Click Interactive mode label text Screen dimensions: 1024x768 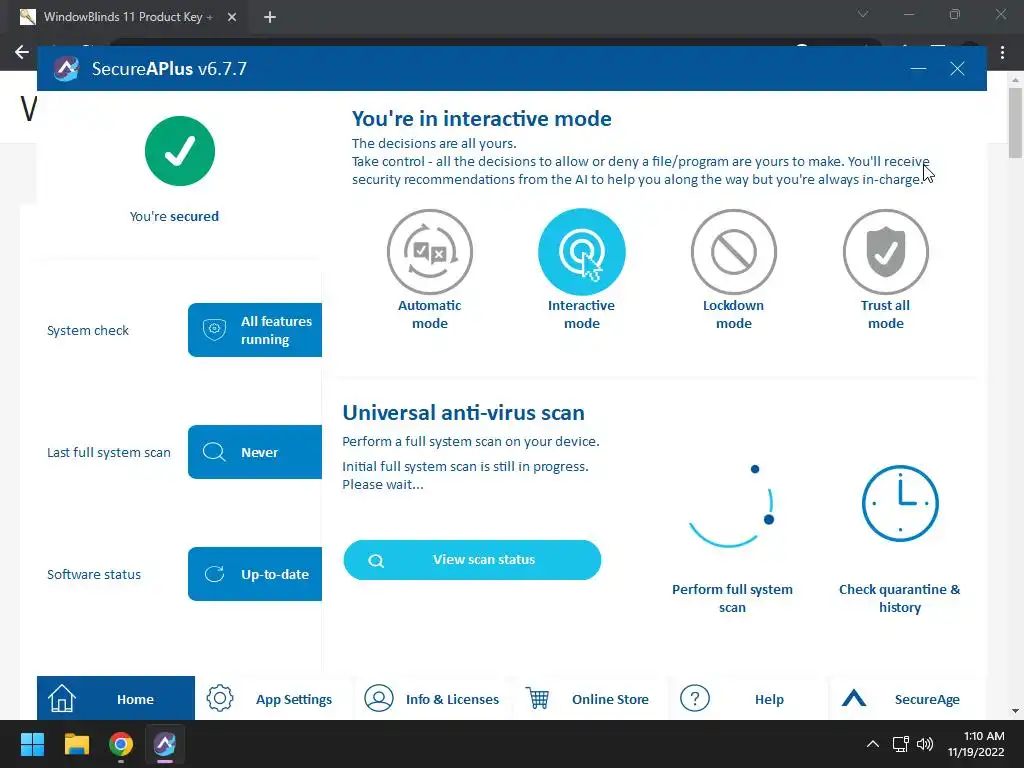(x=581, y=314)
